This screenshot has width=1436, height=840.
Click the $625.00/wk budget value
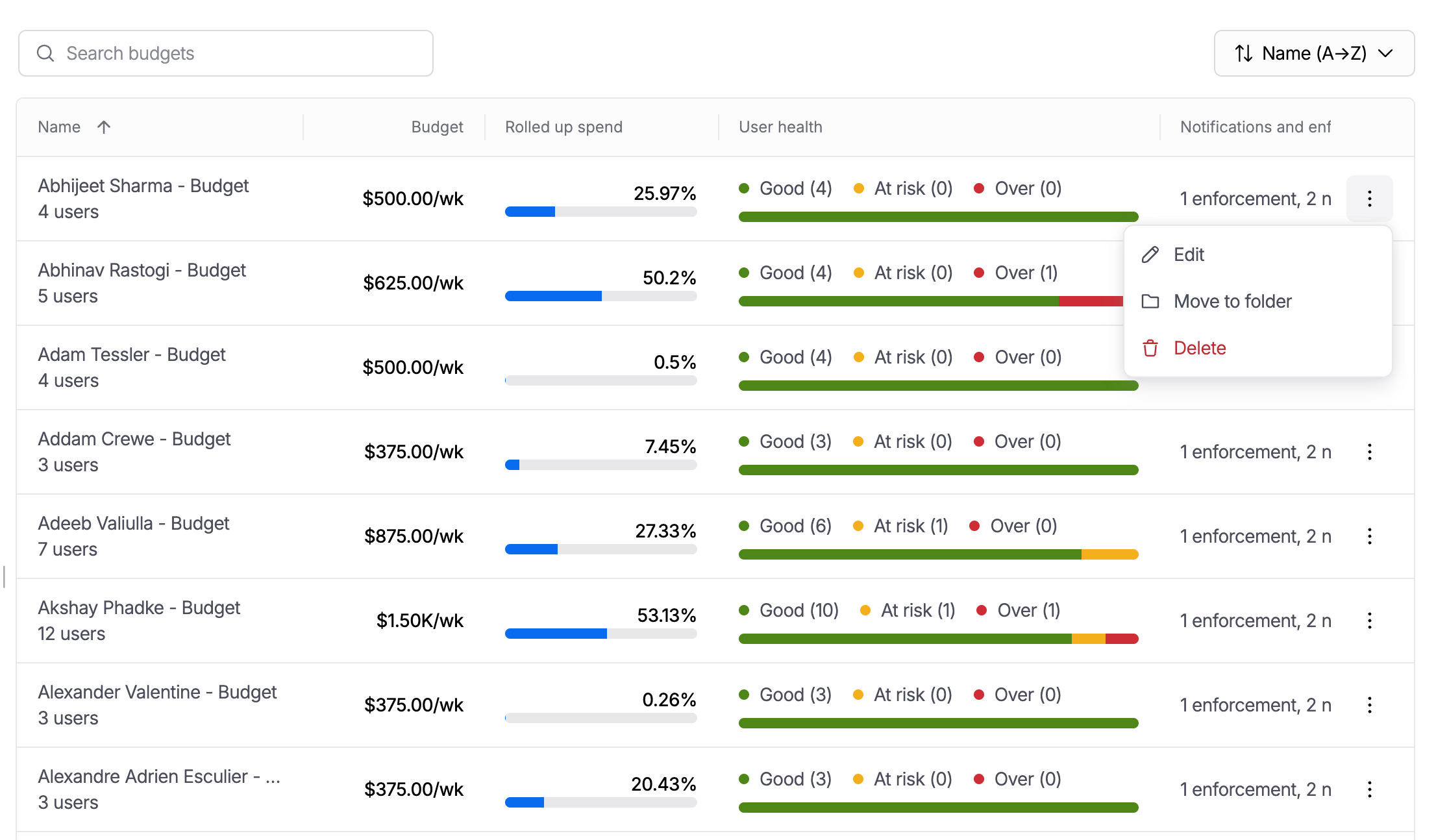414,283
